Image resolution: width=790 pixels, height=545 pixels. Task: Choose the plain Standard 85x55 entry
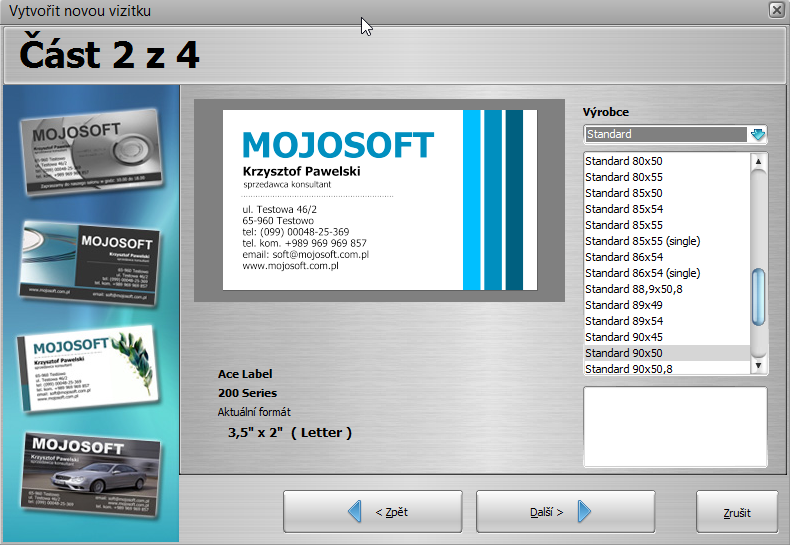click(x=667, y=225)
